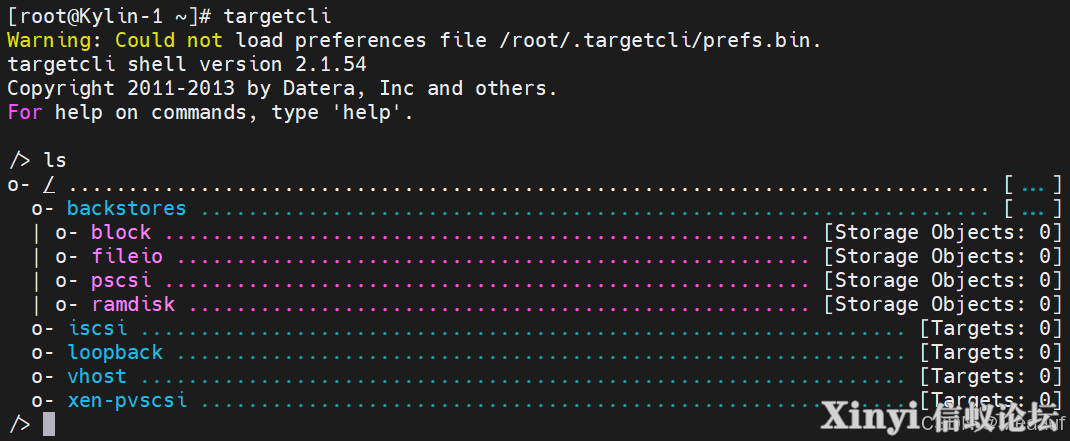This screenshot has height=441, width=1070.
Task: Click Storage Objects count on block row
Action: [943, 232]
